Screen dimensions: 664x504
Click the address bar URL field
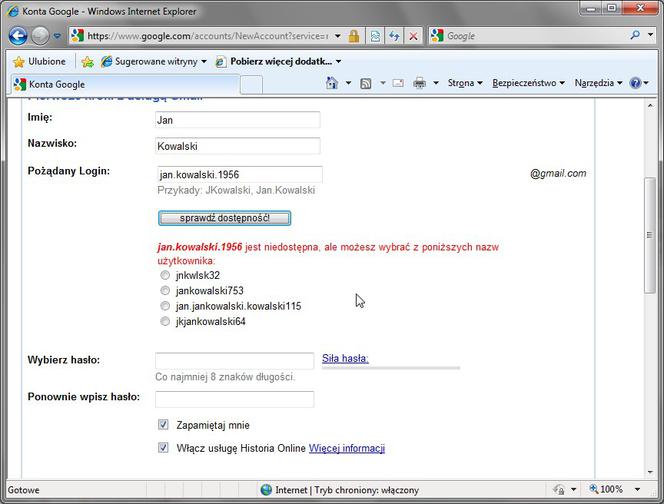(208, 36)
